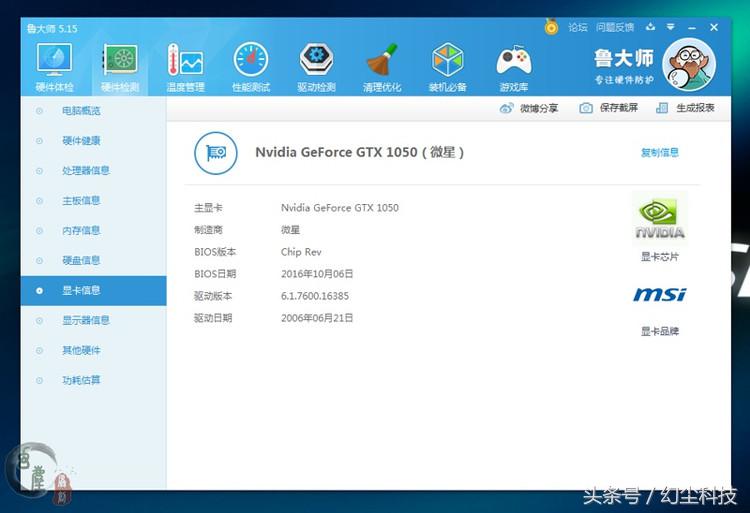Image resolution: width=750 pixels, height=513 pixels.
Task: Click the Weibo icon beside 微博分享
Action: tap(506, 108)
